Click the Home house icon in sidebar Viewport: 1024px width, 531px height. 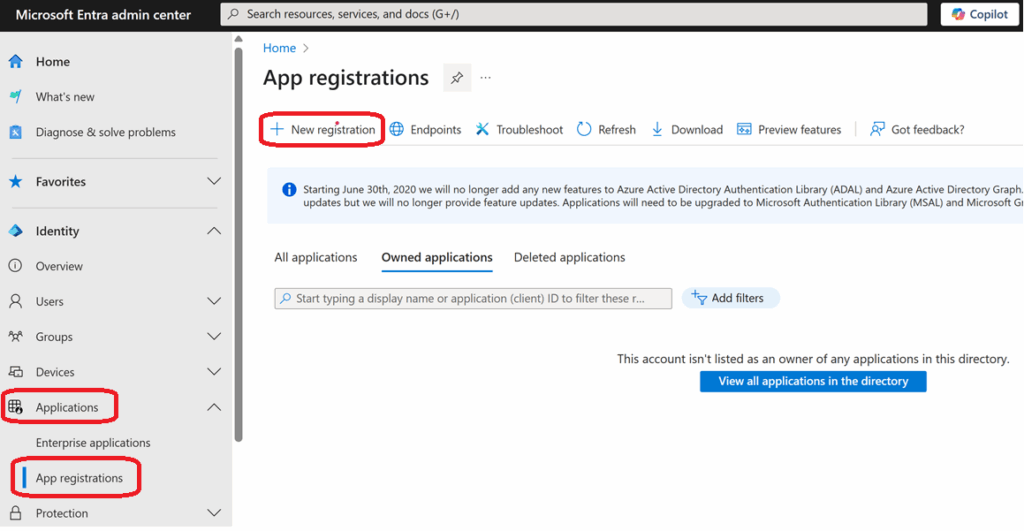[16, 61]
